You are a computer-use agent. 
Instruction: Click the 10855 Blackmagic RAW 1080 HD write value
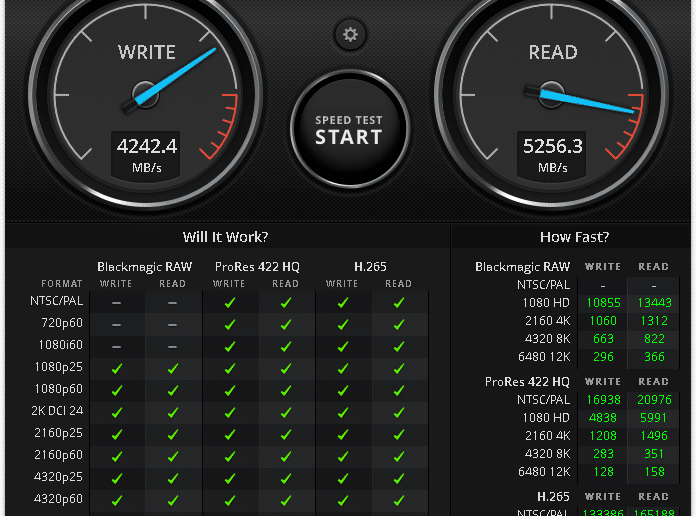coord(603,303)
